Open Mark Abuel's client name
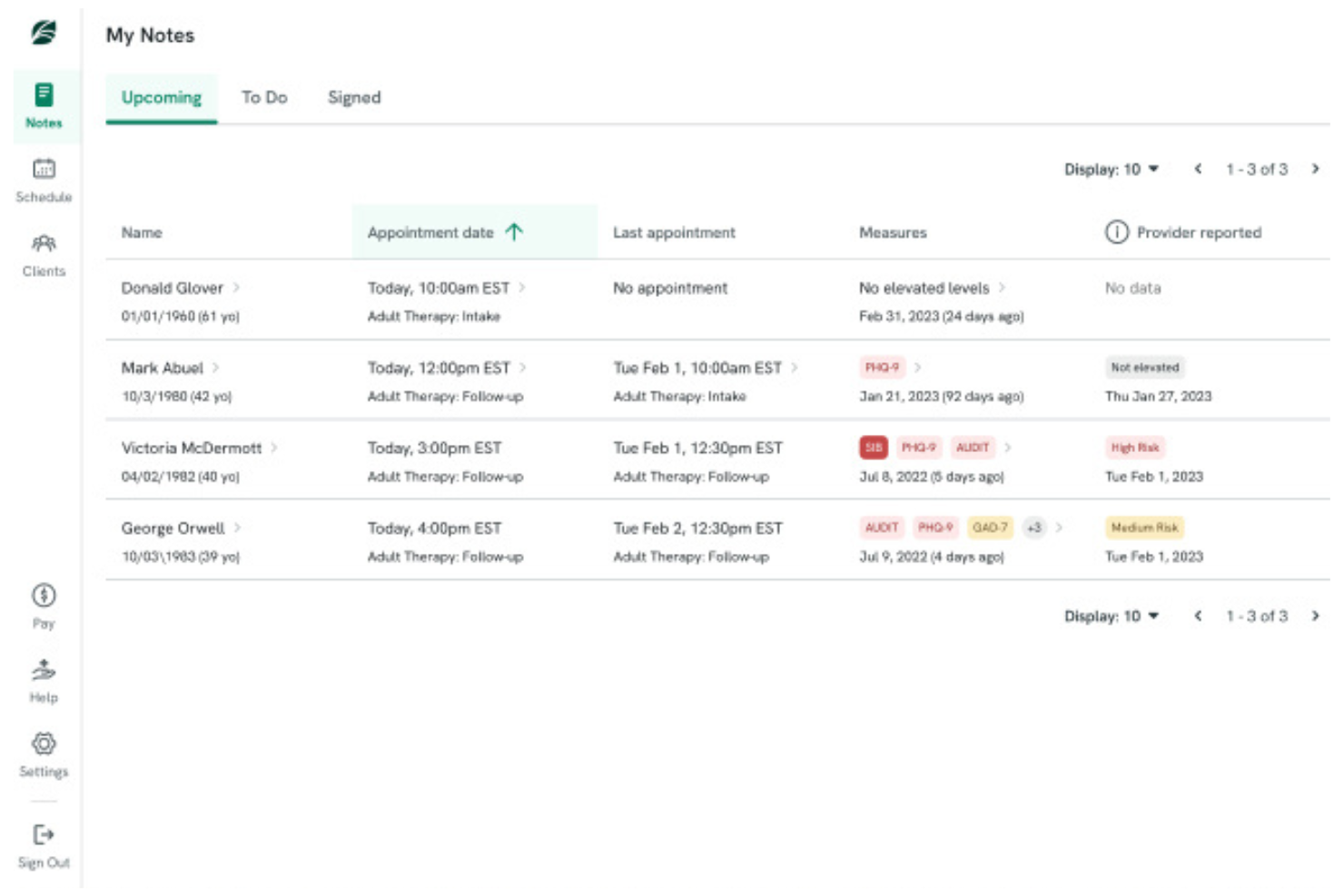 tap(162, 368)
